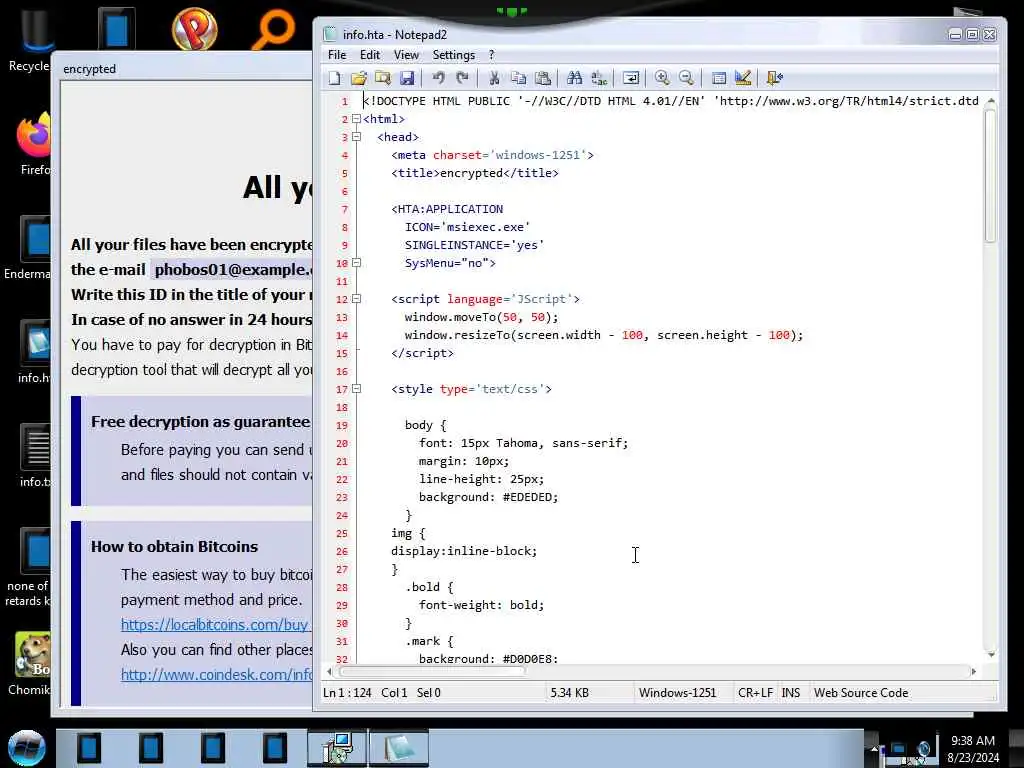Click the Zoom In magnifier icon

point(662,78)
